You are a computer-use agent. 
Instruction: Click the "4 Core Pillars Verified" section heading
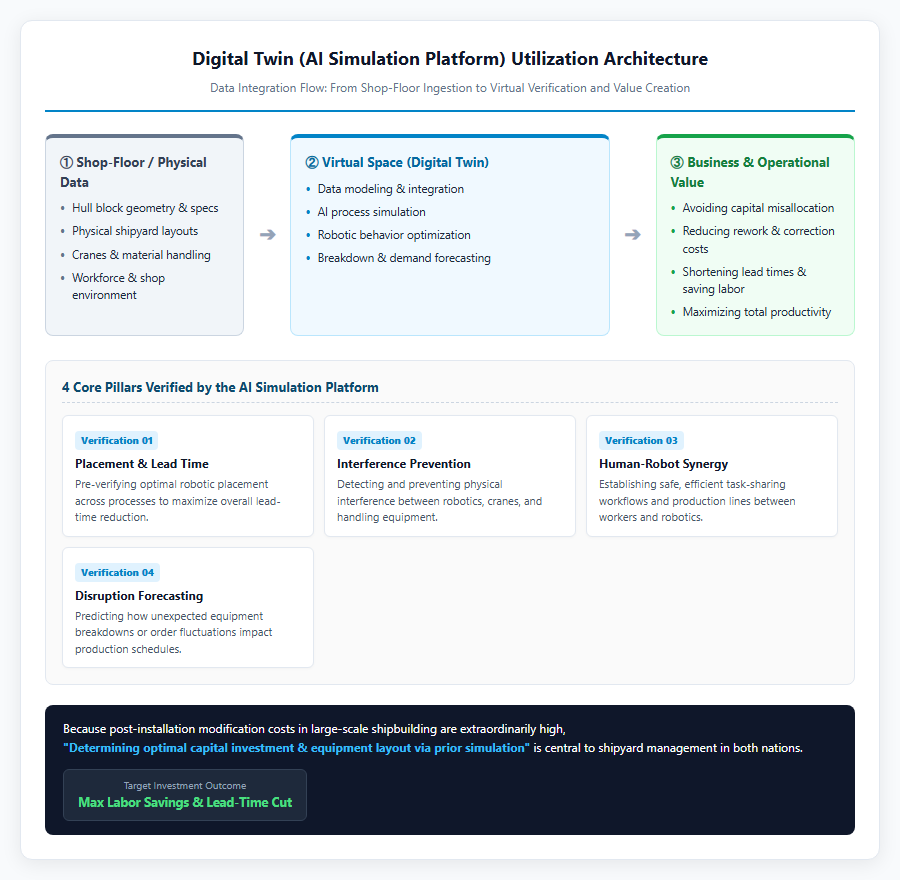pyautogui.click(x=220, y=387)
